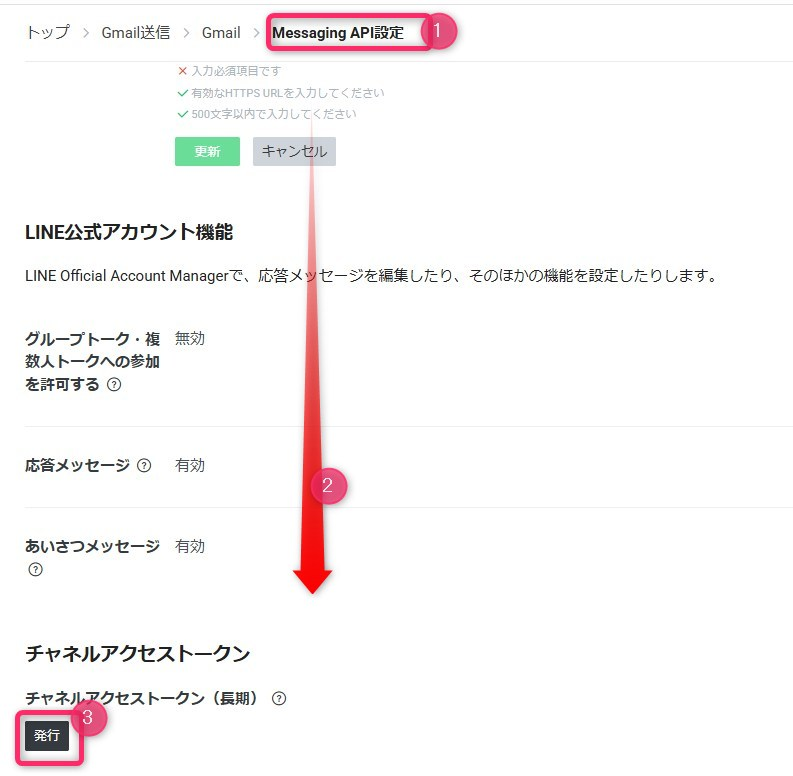Click the チャネルアクセストークン（長期） label
Screen dimensions: 793x776
click(142, 699)
